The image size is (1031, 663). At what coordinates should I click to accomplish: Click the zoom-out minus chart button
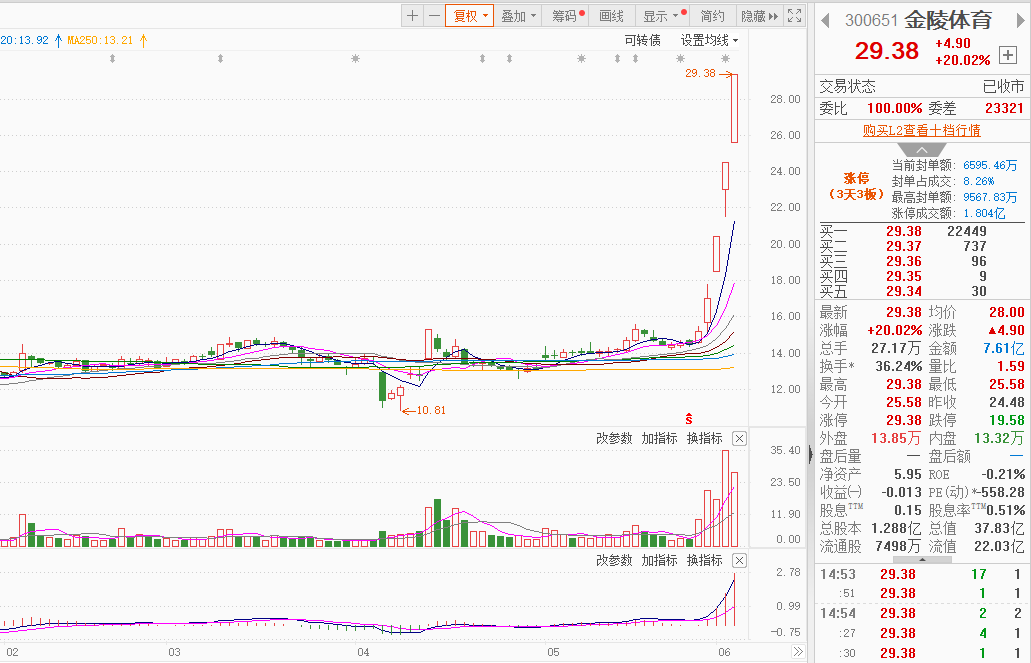(x=434, y=16)
